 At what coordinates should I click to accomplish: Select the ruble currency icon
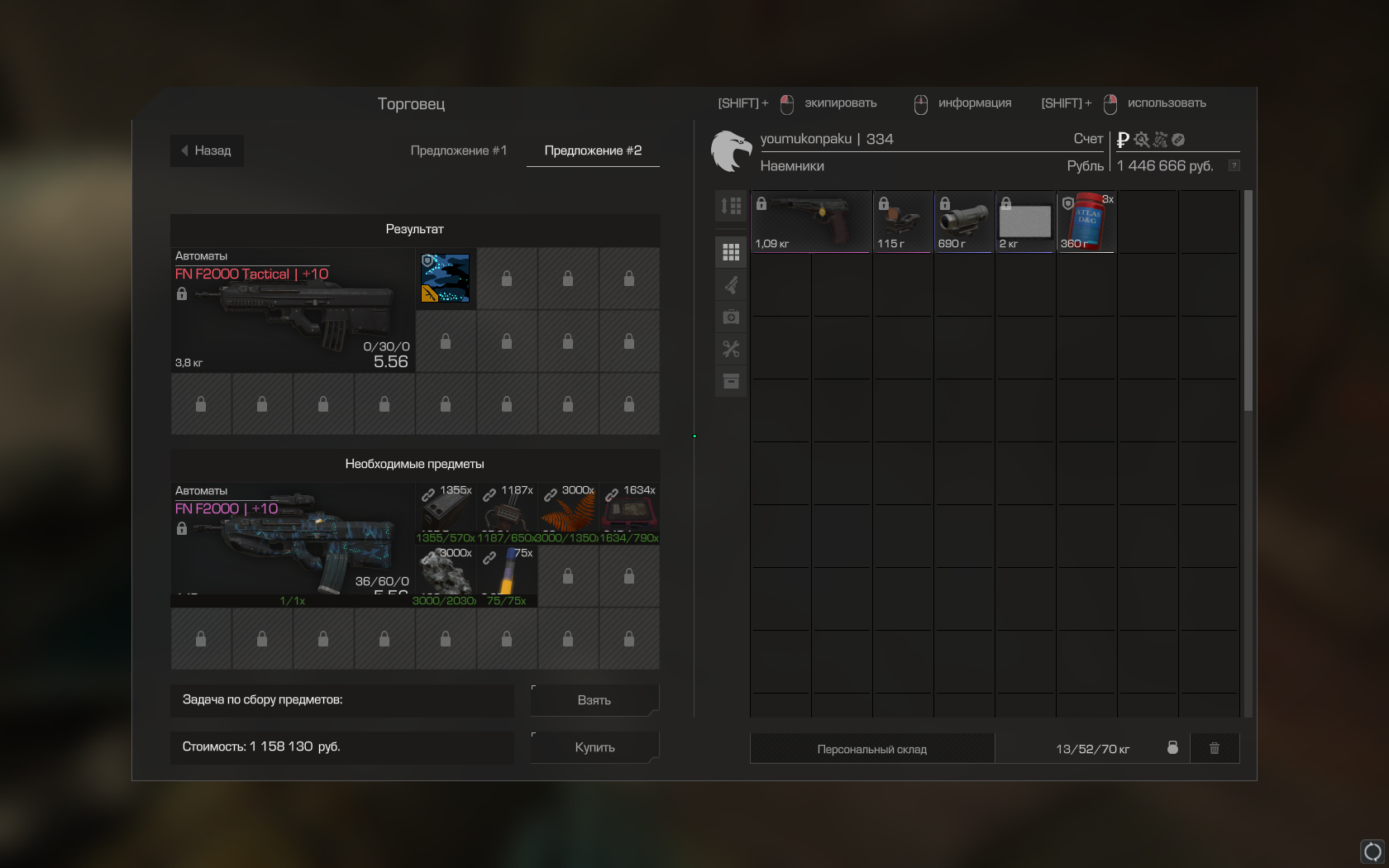(x=1123, y=140)
